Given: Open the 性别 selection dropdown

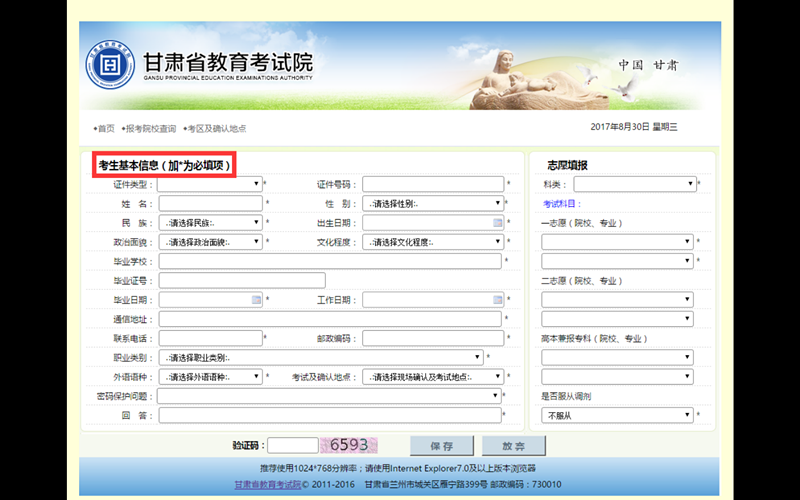Looking at the screenshot, I should tap(433, 203).
